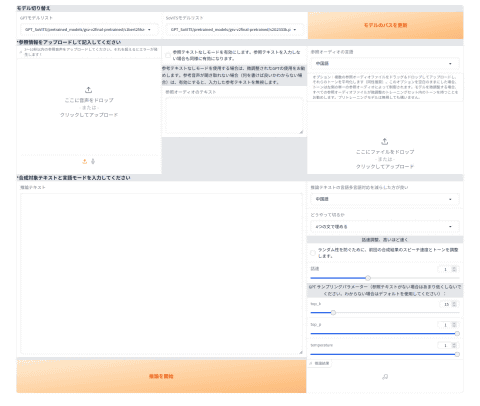
Task: Click the top_k slider handle
Action: pos(333,312)
